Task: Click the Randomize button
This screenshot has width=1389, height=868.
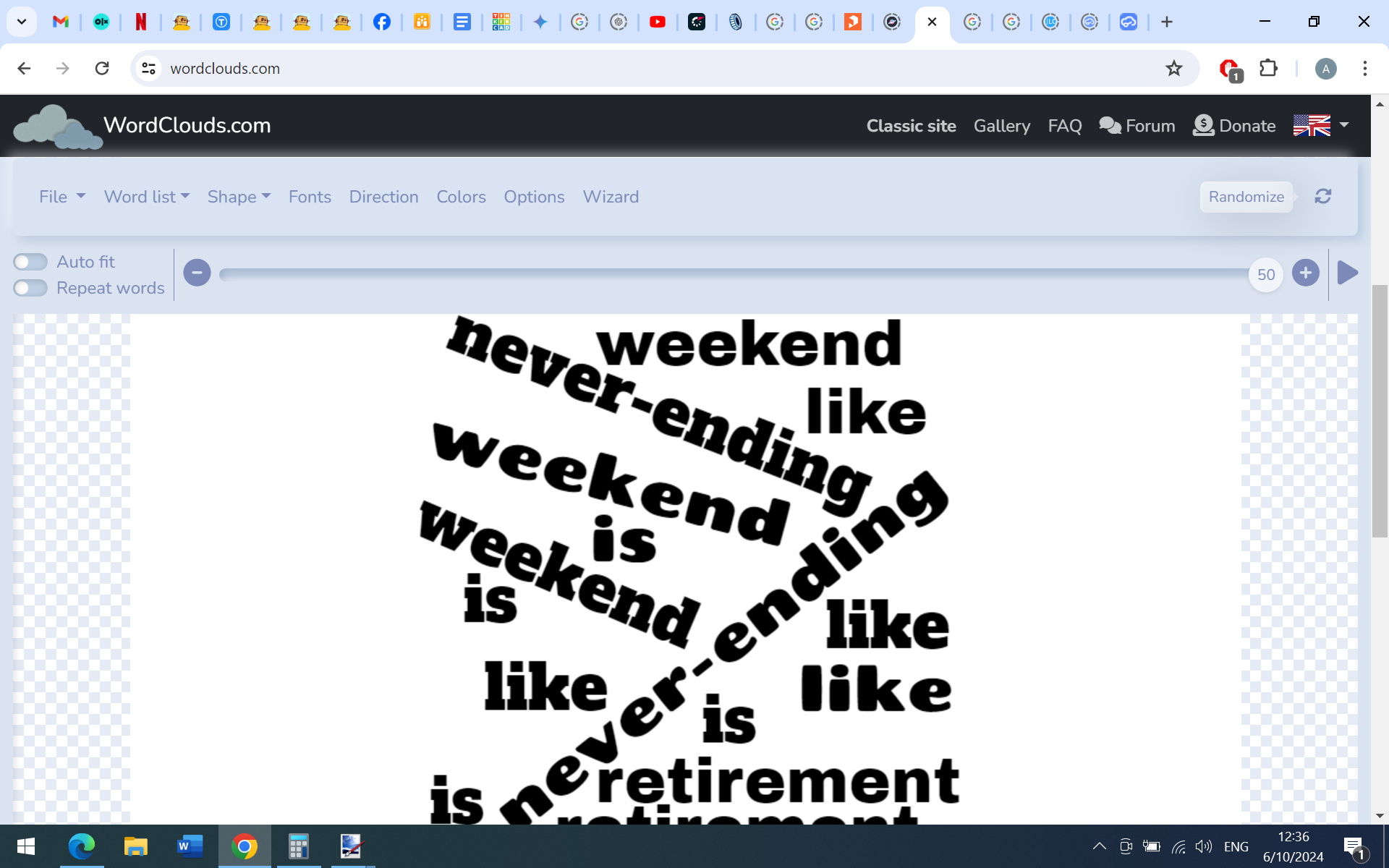Action: click(x=1246, y=196)
